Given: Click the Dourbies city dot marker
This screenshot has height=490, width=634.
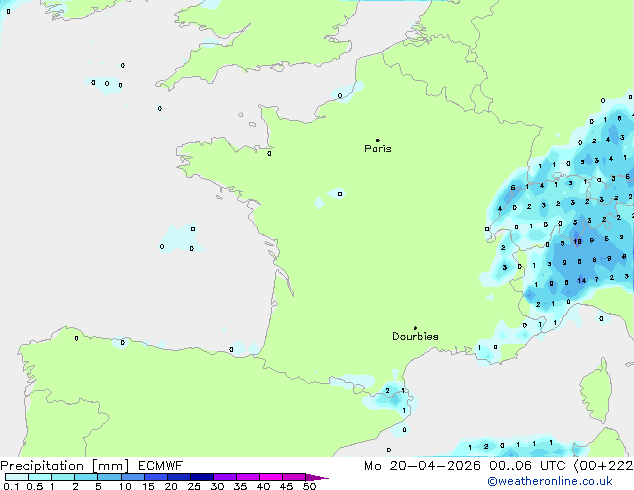Looking at the screenshot, I should coord(415,328).
